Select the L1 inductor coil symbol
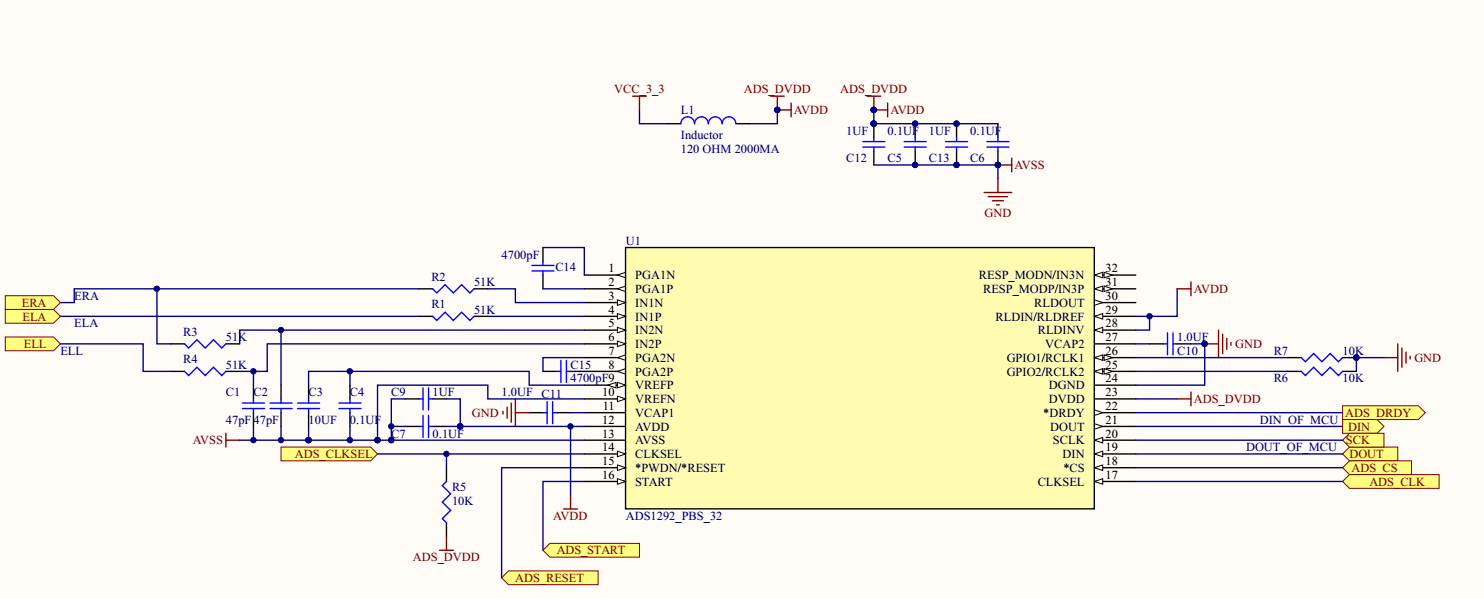The image size is (1484, 599). pyautogui.click(x=708, y=120)
